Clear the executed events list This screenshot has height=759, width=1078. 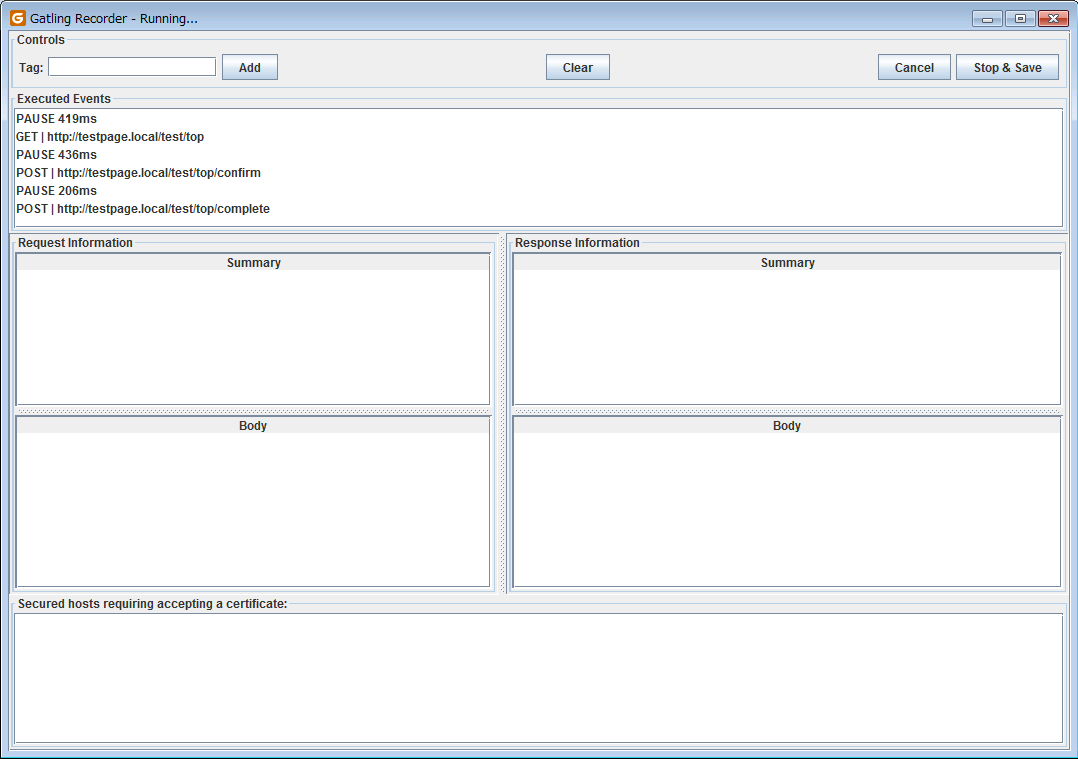click(578, 67)
